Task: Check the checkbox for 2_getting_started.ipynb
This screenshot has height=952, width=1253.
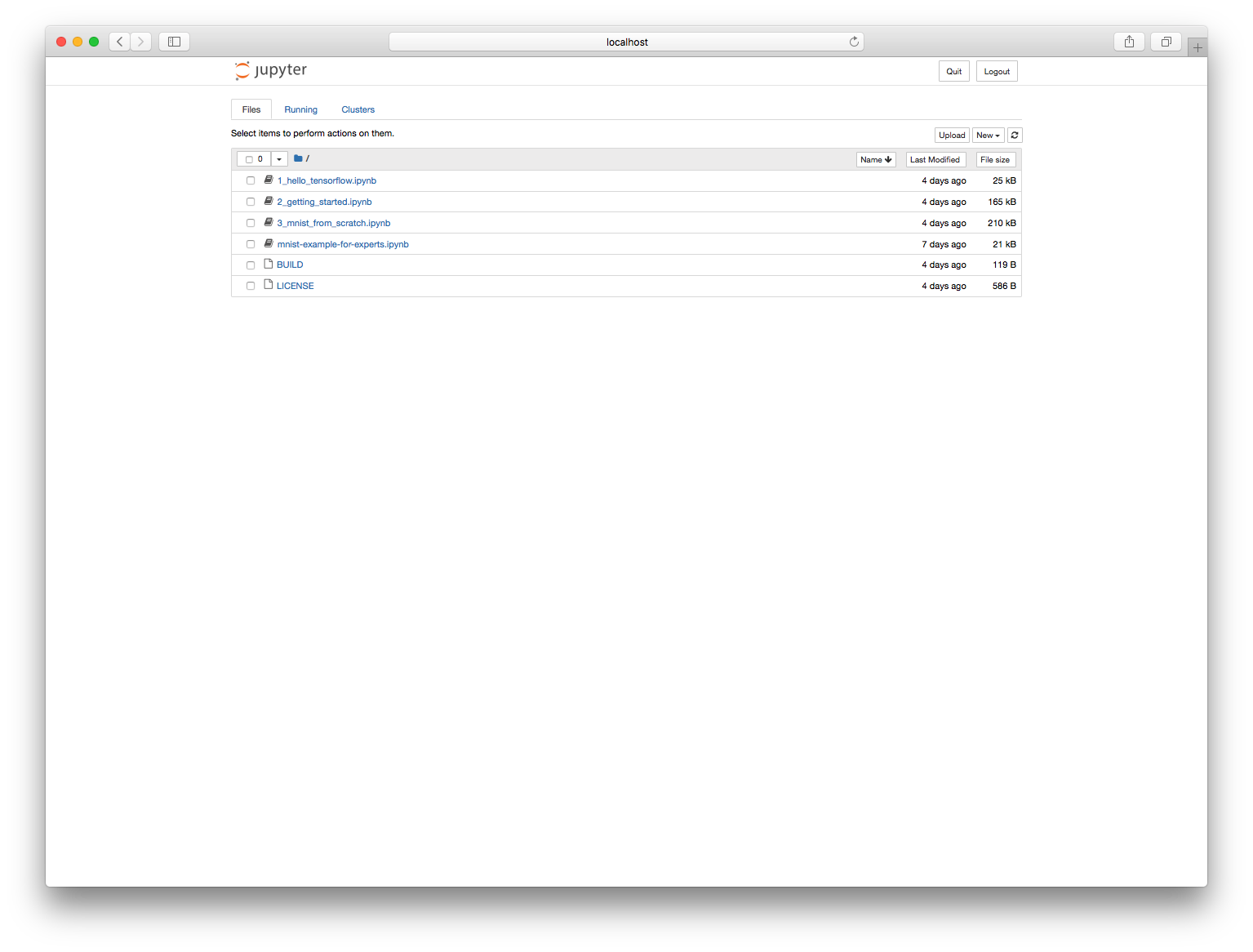Action: click(x=251, y=201)
